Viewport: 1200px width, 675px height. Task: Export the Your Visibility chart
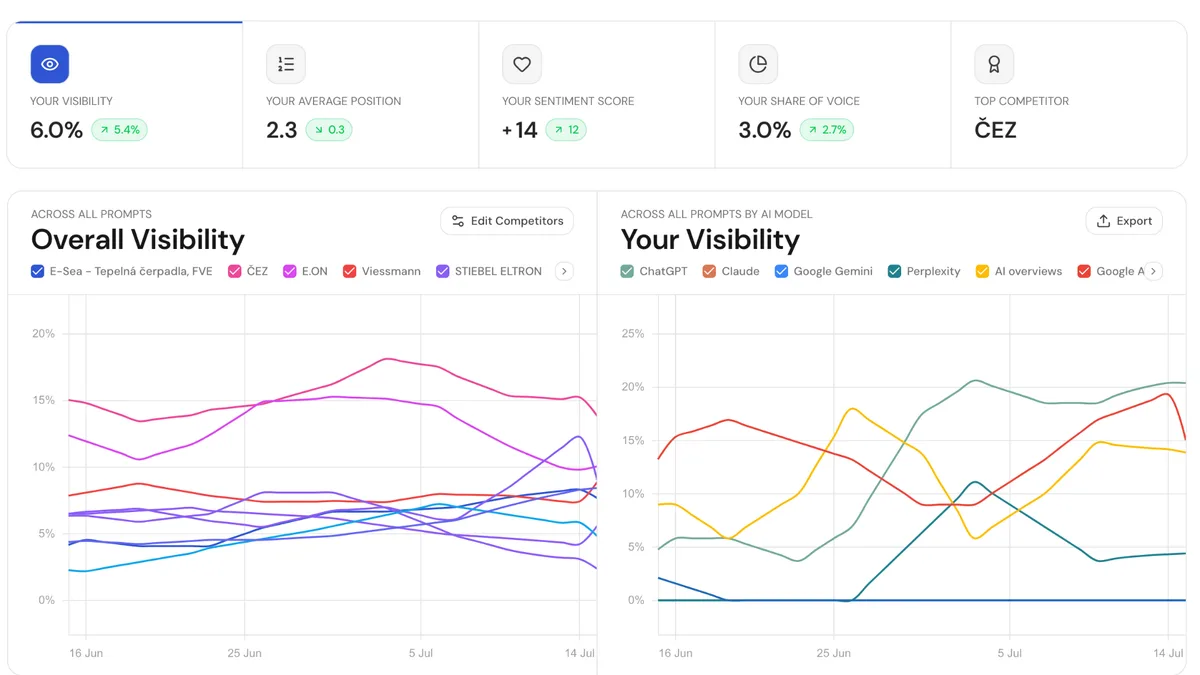(1124, 221)
